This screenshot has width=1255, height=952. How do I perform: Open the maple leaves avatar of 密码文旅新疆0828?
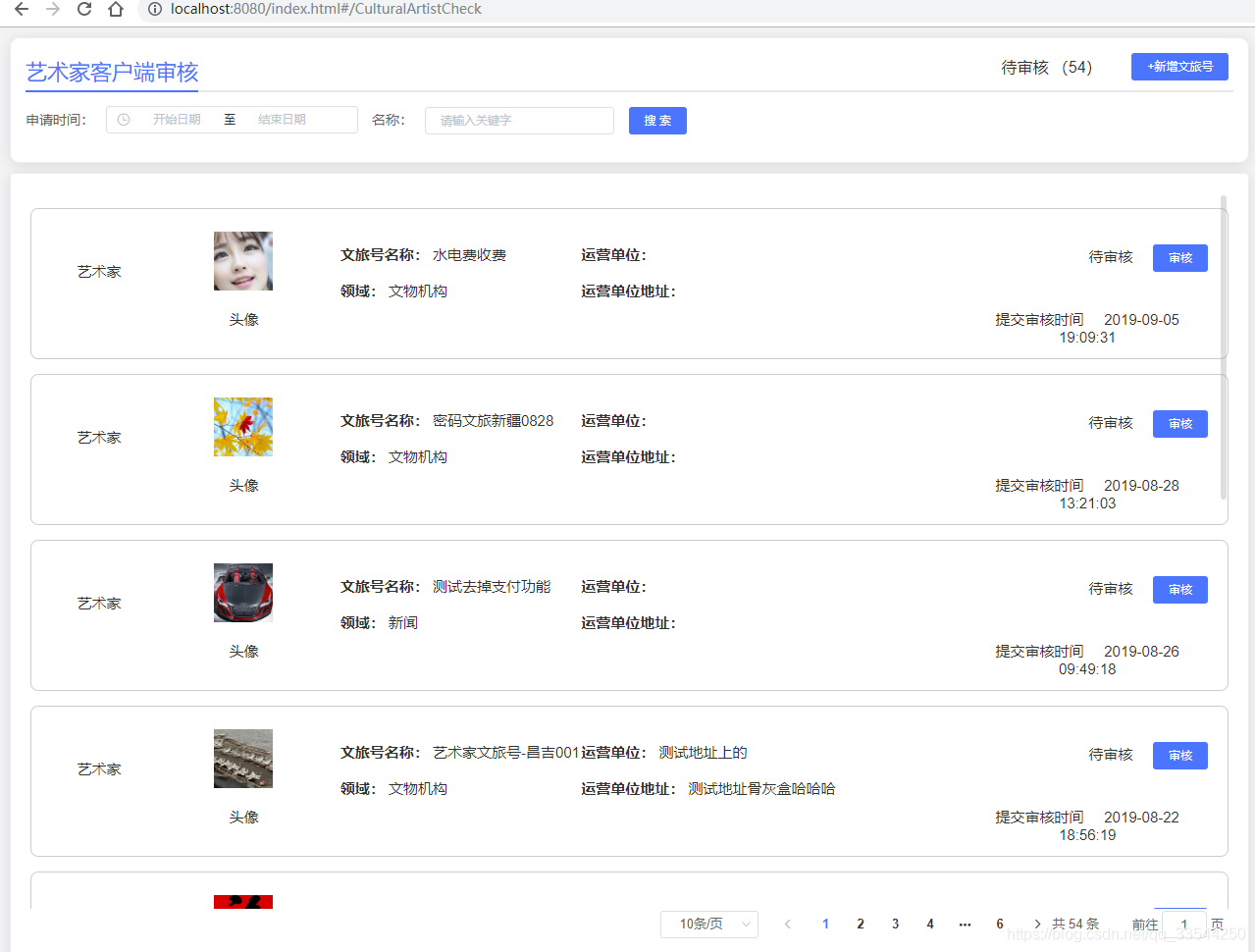(x=243, y=427)
